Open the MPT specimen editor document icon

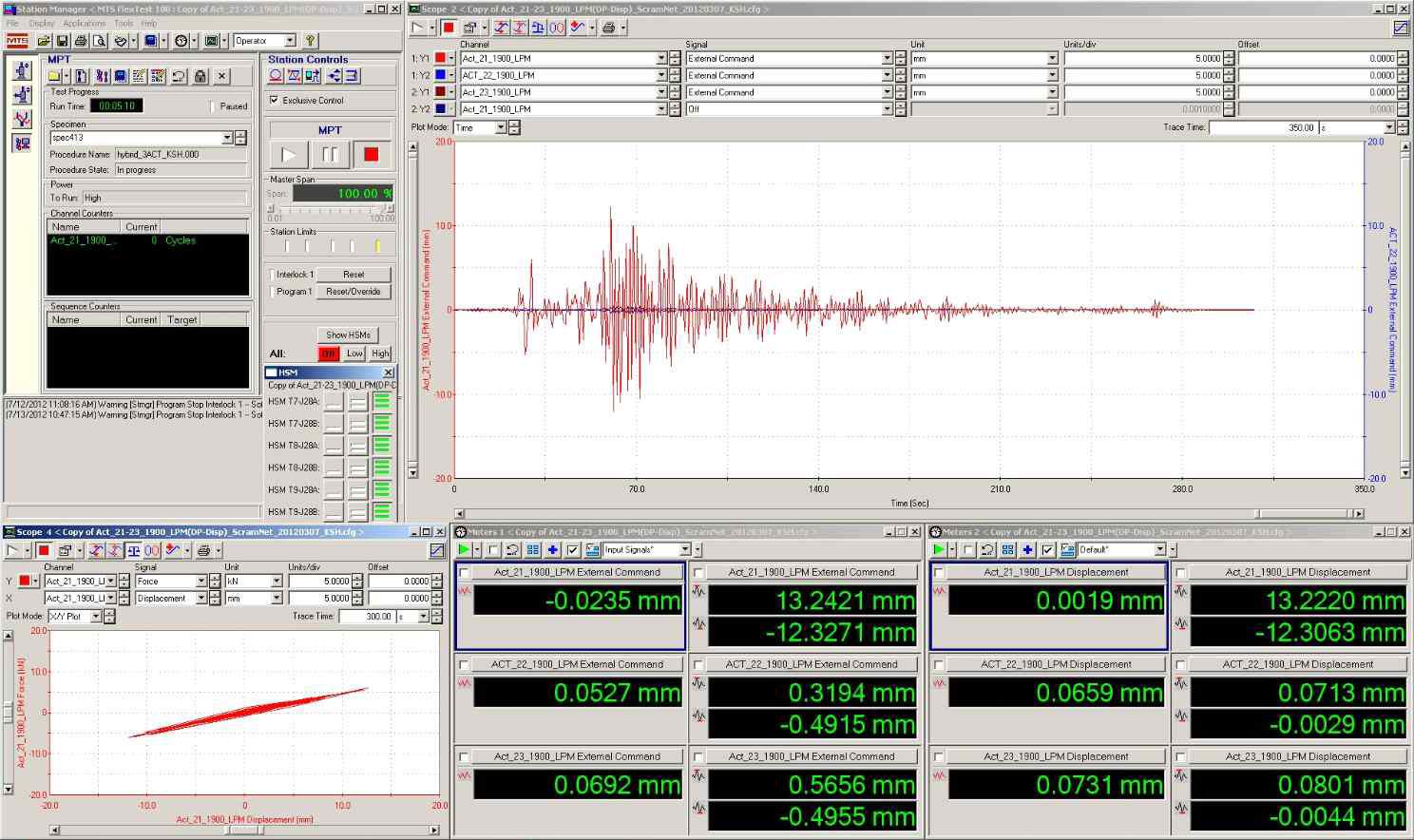tap(81, 76)
